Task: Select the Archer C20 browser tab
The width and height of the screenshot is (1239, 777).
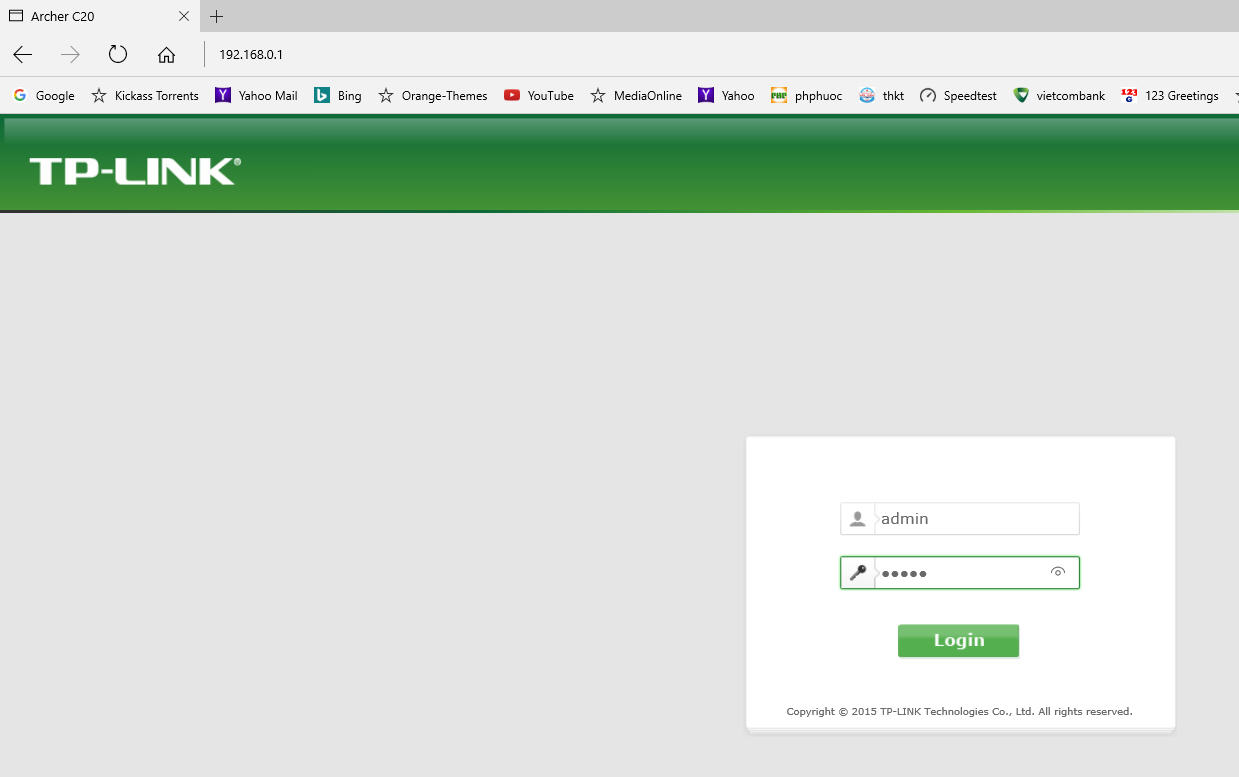Action: click(90, 16)
